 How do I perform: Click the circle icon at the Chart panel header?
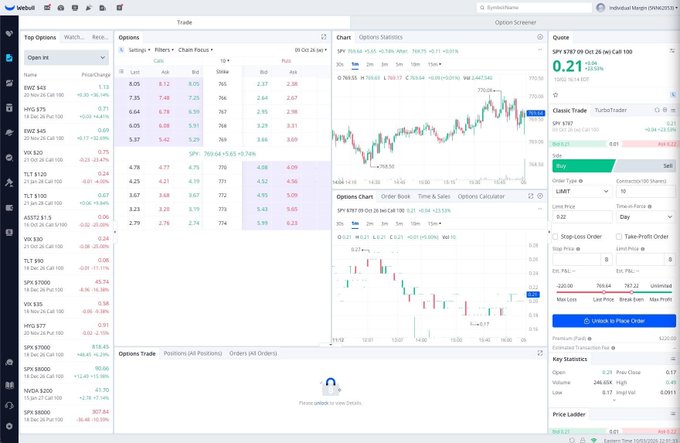[540, 37]
